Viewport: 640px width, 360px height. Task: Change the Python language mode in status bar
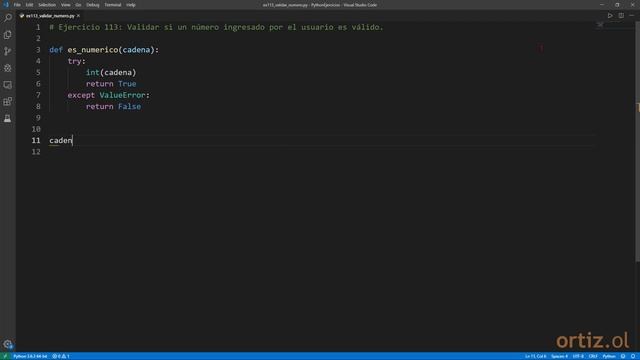tap(609, 356)
